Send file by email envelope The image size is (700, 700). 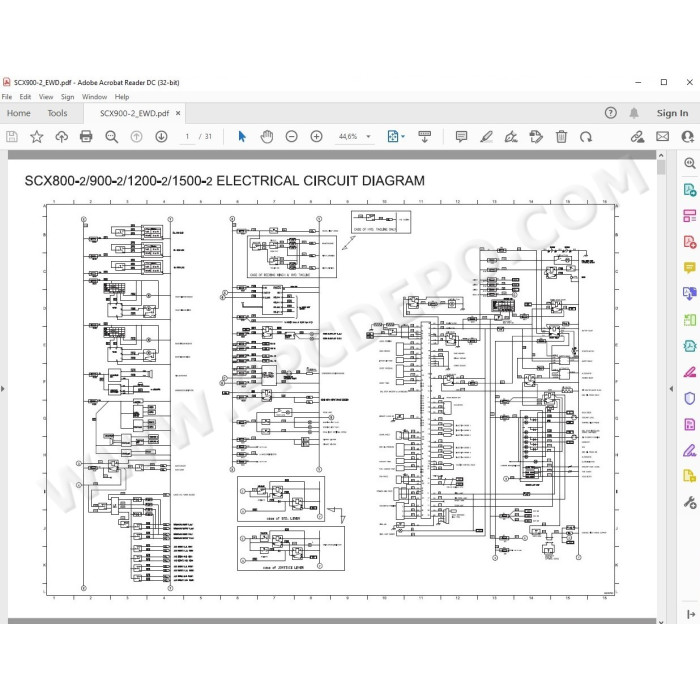pyautogui.click(x=662, y=137)
